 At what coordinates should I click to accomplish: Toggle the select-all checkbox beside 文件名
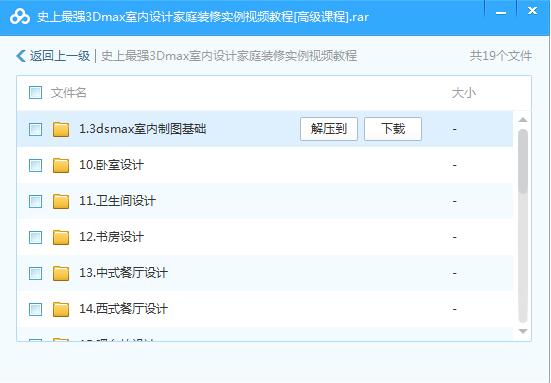[35, 93]
